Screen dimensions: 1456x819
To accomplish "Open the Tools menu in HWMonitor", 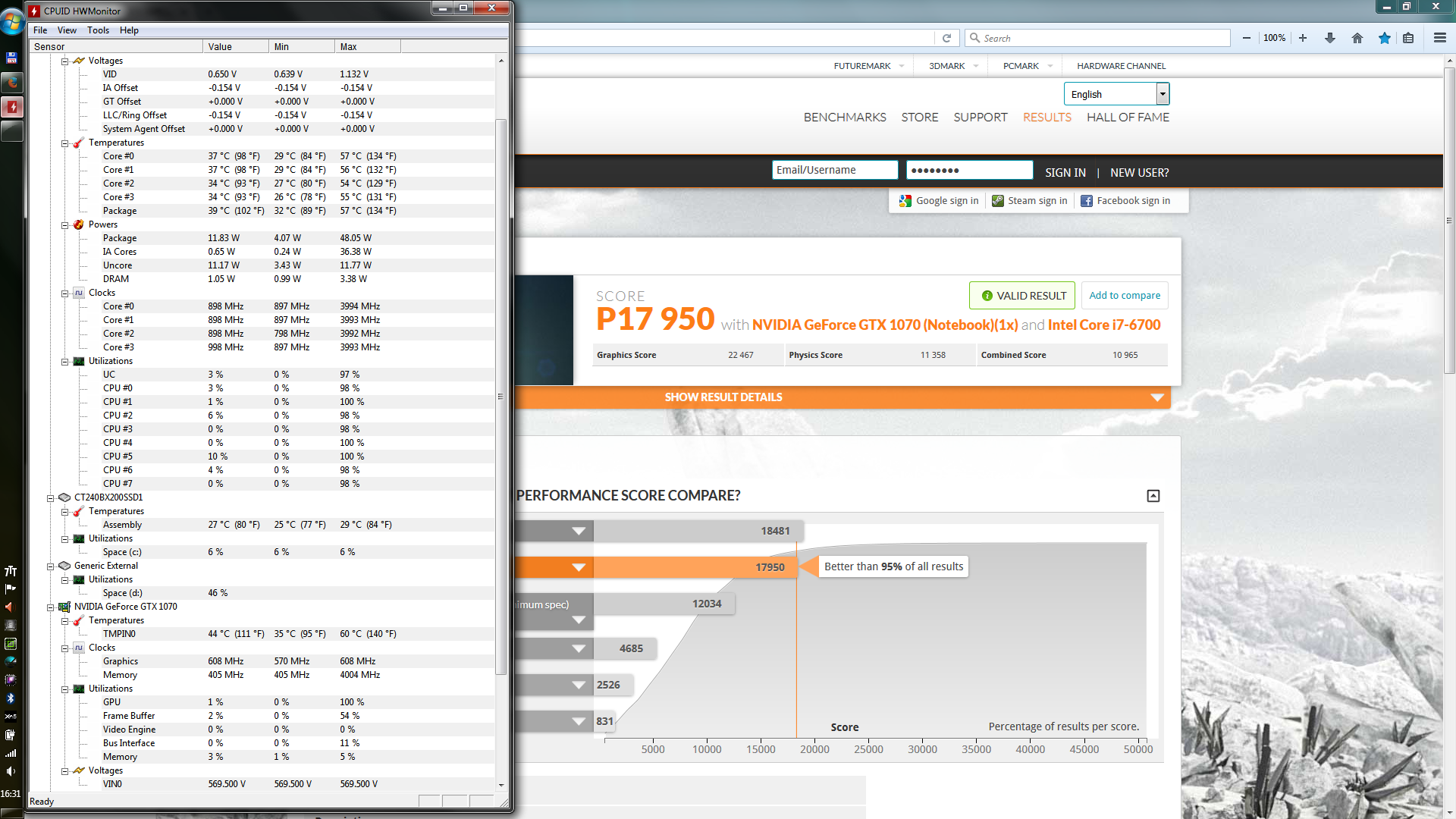I will click(98, 30).
